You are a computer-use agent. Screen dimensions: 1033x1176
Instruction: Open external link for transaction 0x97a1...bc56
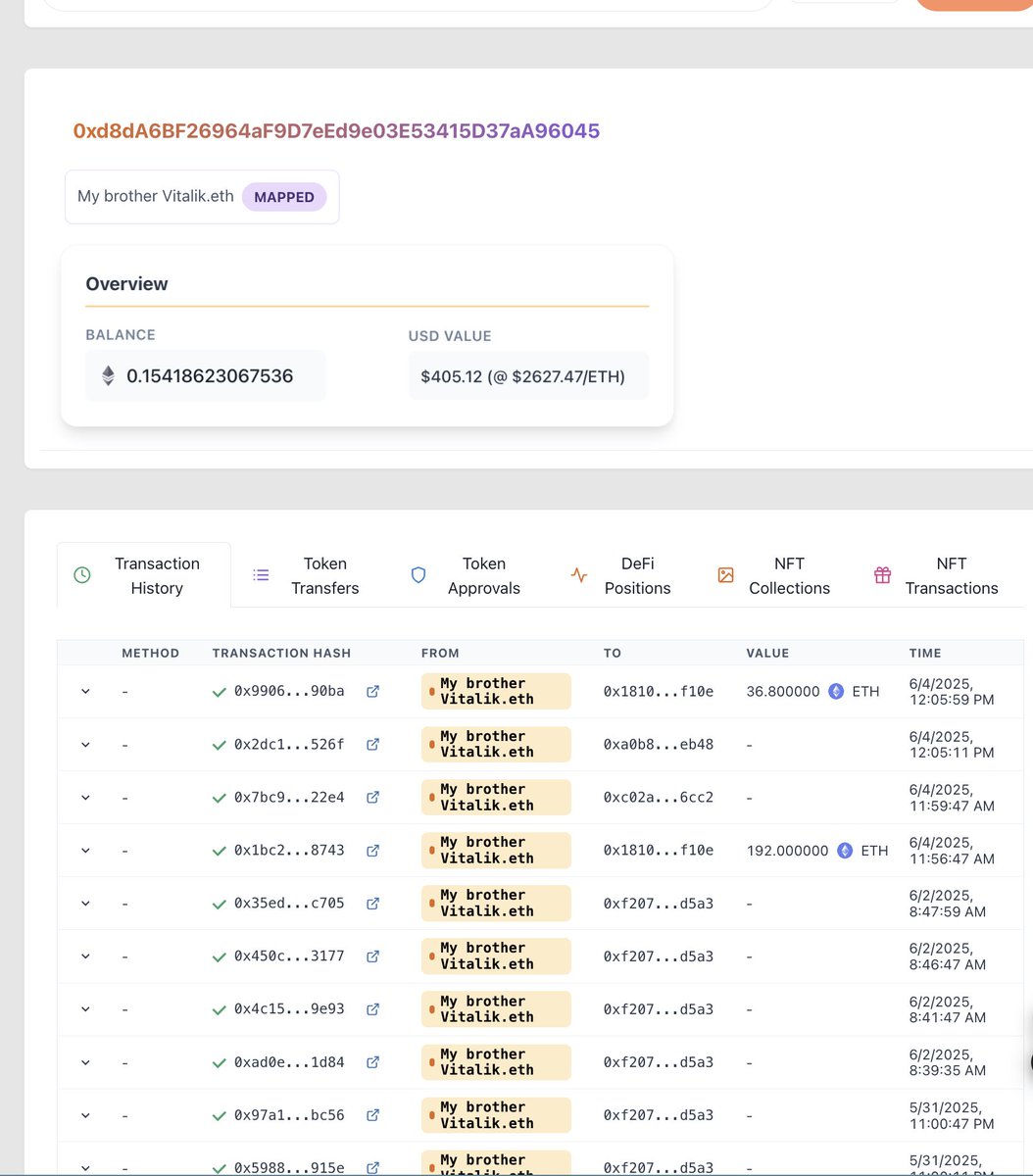coord(372,1115)
